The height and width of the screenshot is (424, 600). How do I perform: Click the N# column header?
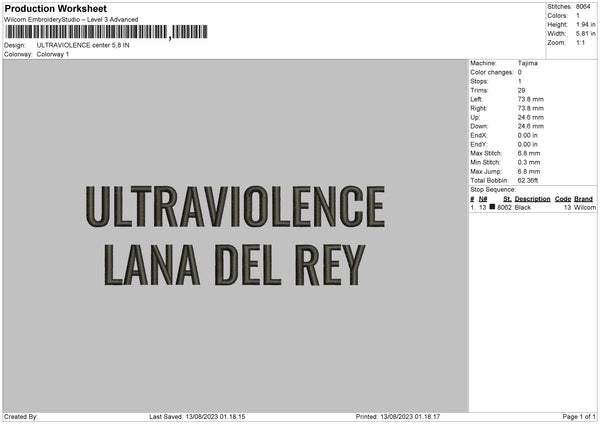point(483,199)
